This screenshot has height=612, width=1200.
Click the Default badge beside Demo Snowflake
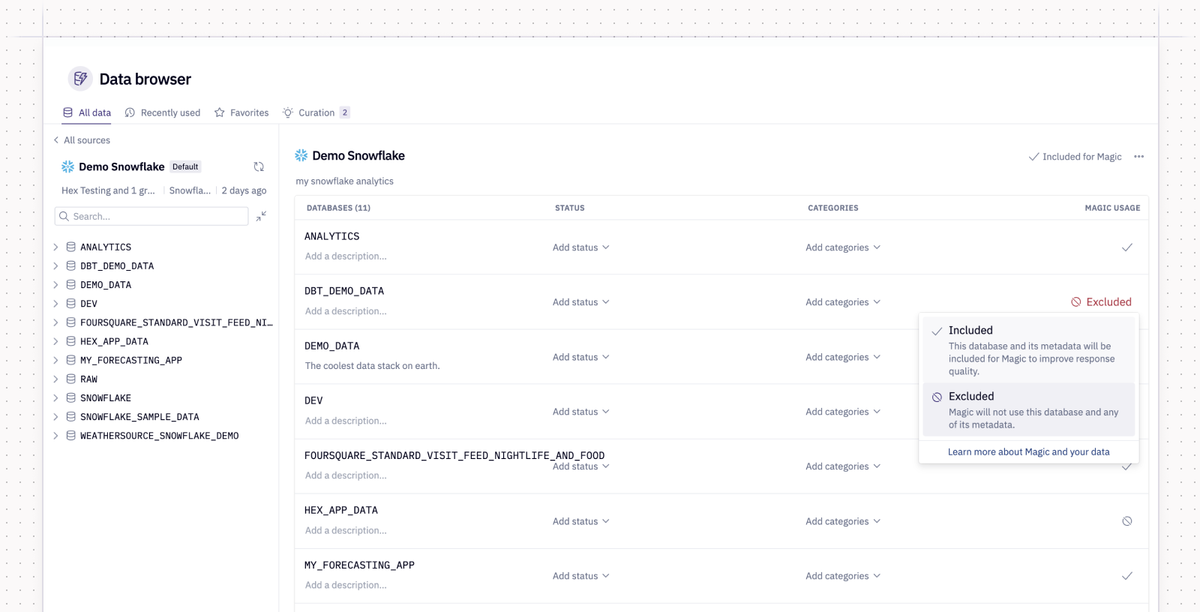pos(185,167)
